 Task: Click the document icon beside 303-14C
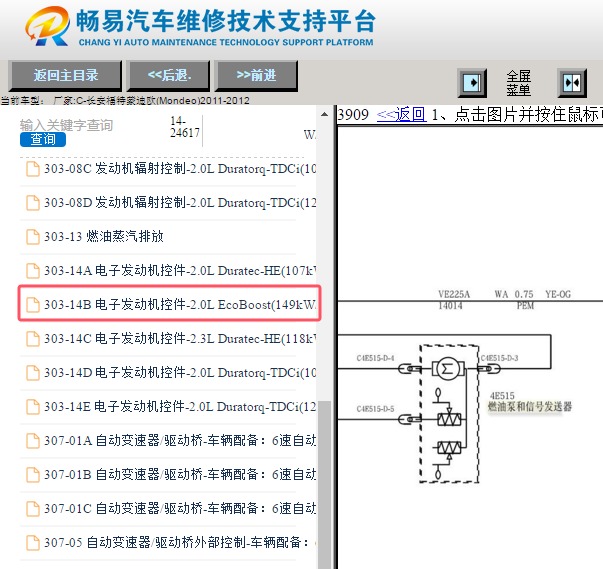coord(33,339)
